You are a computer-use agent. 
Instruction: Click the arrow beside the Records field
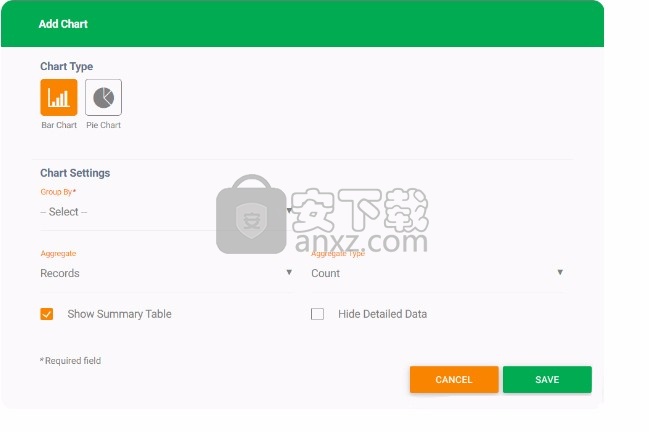[289, 272]
